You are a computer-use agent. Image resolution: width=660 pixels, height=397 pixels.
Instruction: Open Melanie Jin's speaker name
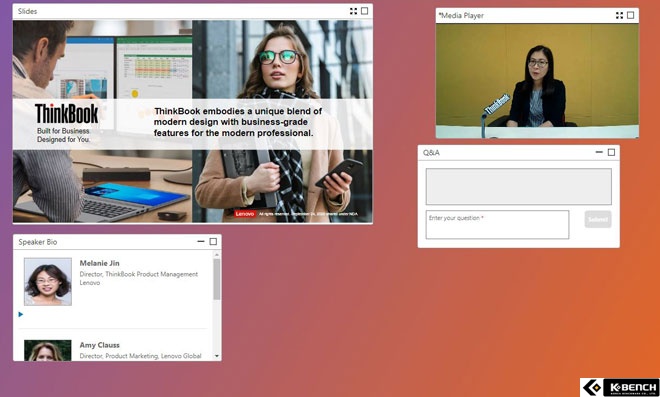click(x=99, y=263)
